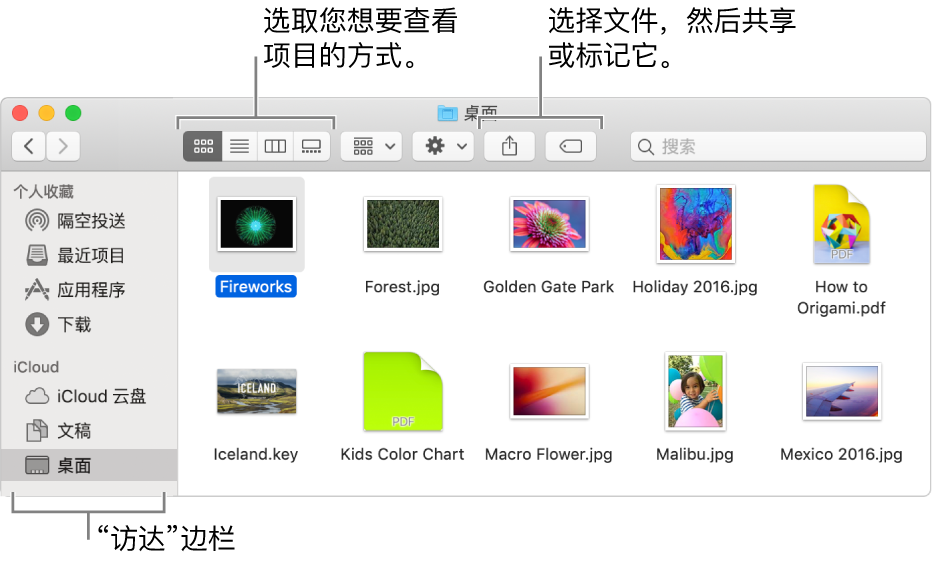Image resolution: width=934 pixels, height=561 pixels.
Task: Select the Forest.jpg thumbnail
Action: tap(403, 224)
